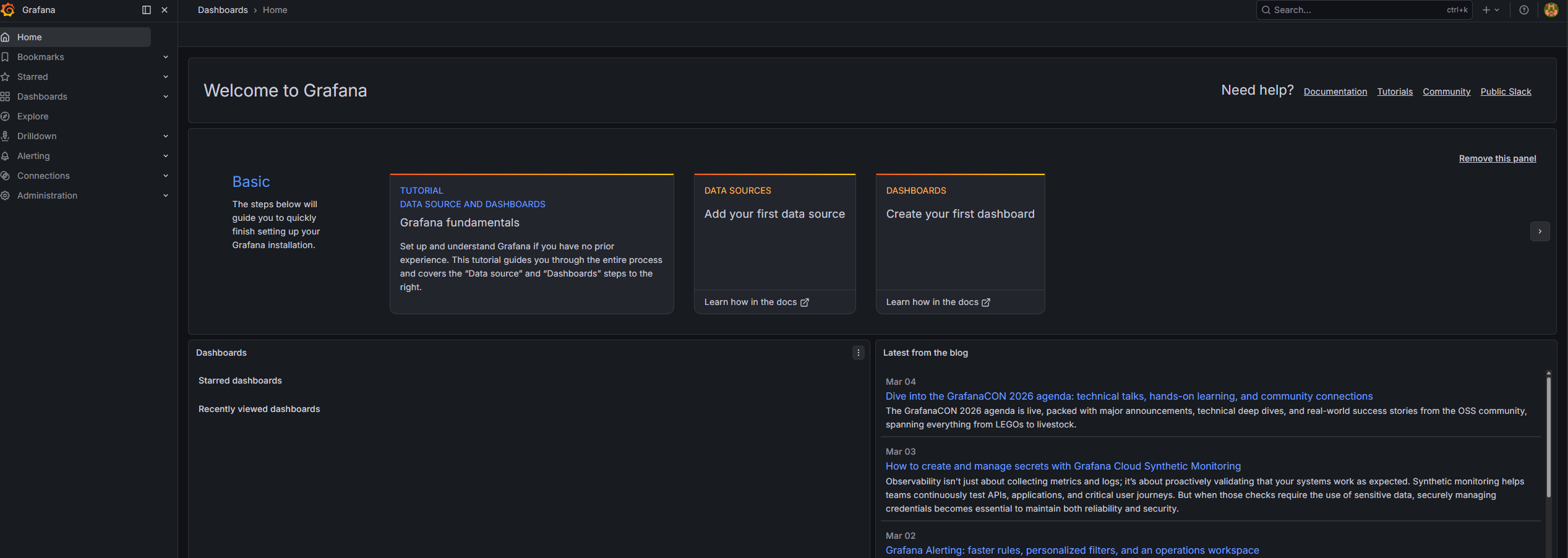Click the Drilldown icon in sidebar
1568x558 pixels.
tap(5, 136)
